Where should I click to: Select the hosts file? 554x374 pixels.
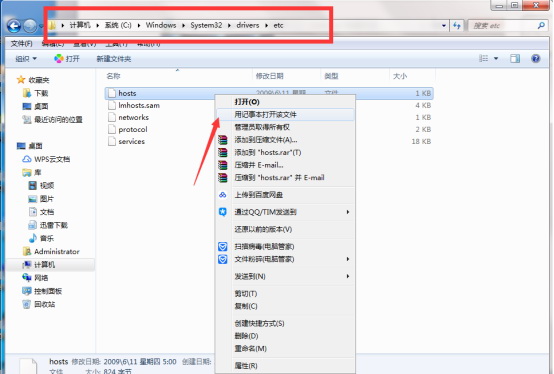[x=269, y=93]
